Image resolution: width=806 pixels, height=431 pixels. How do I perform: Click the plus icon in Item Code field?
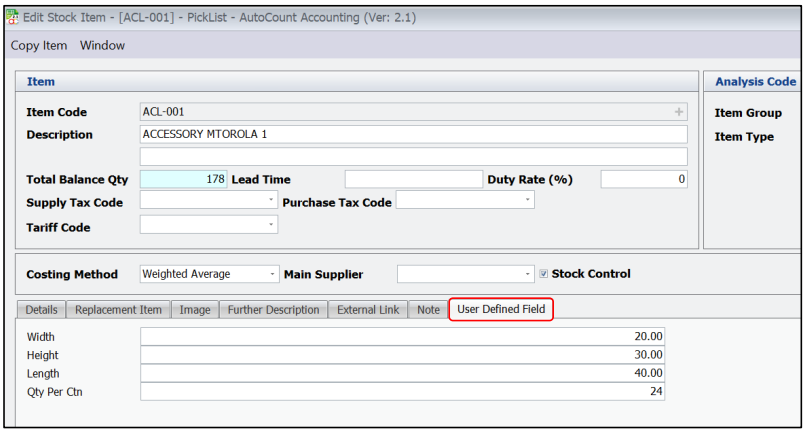[x=679, y=112]
